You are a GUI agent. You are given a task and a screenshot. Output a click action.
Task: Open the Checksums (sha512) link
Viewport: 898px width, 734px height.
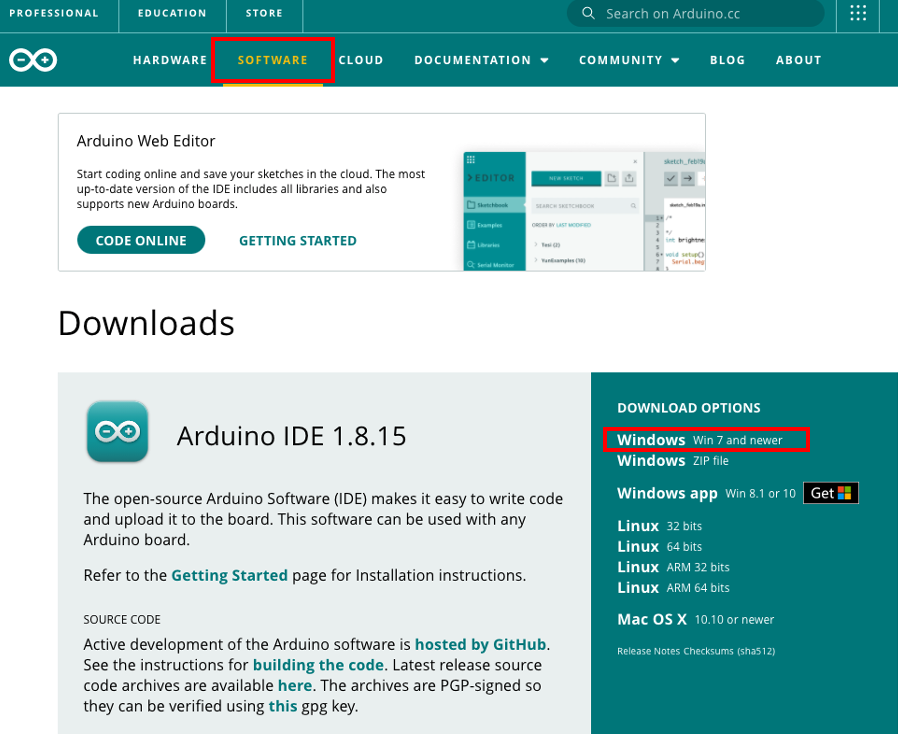(x=729, y=651)
